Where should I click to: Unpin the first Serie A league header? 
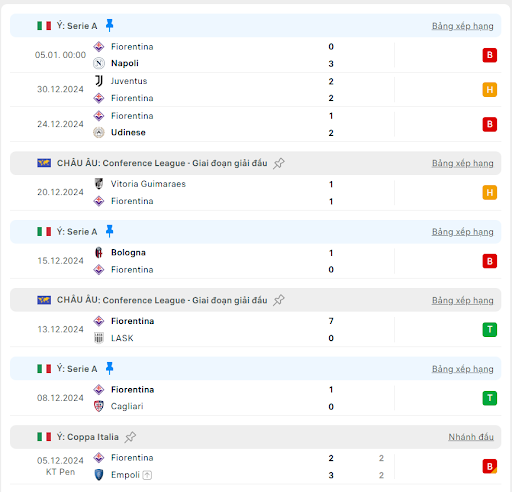click(109, 25)
